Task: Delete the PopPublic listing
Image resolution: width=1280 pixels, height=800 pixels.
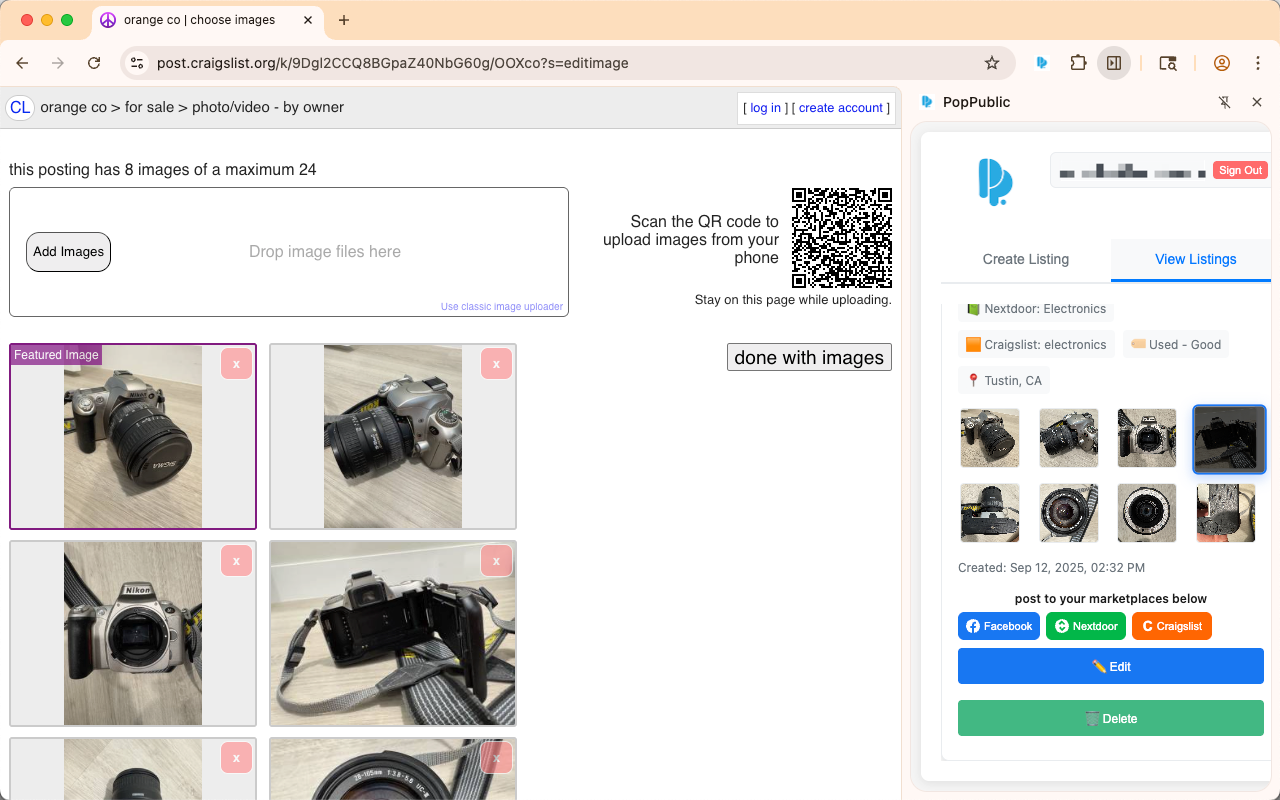Action: [1111, 718]
